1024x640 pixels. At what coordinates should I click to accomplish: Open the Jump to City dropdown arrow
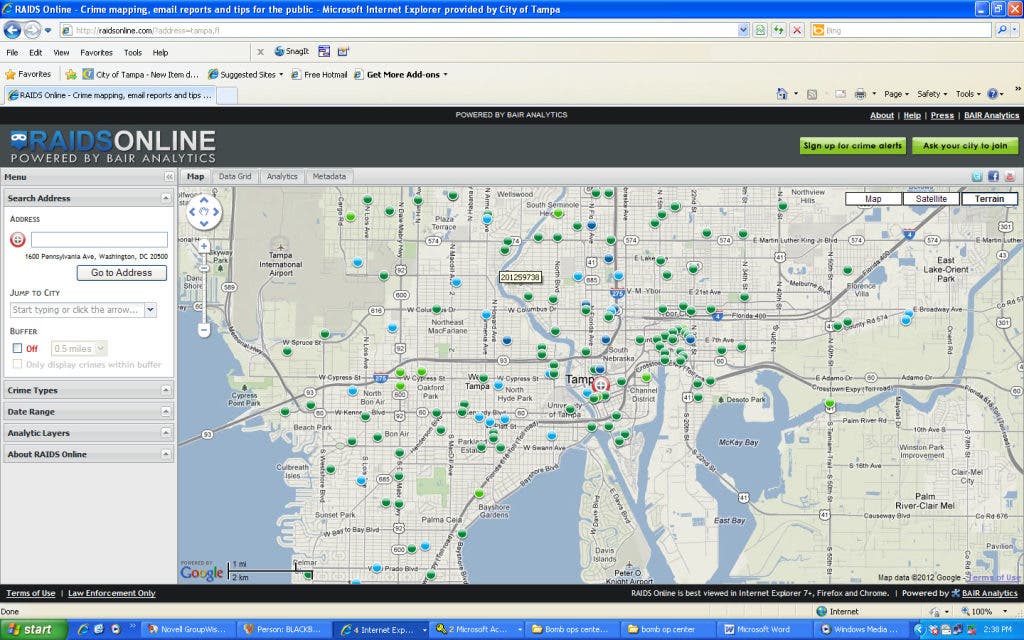[x=150, y=310]
